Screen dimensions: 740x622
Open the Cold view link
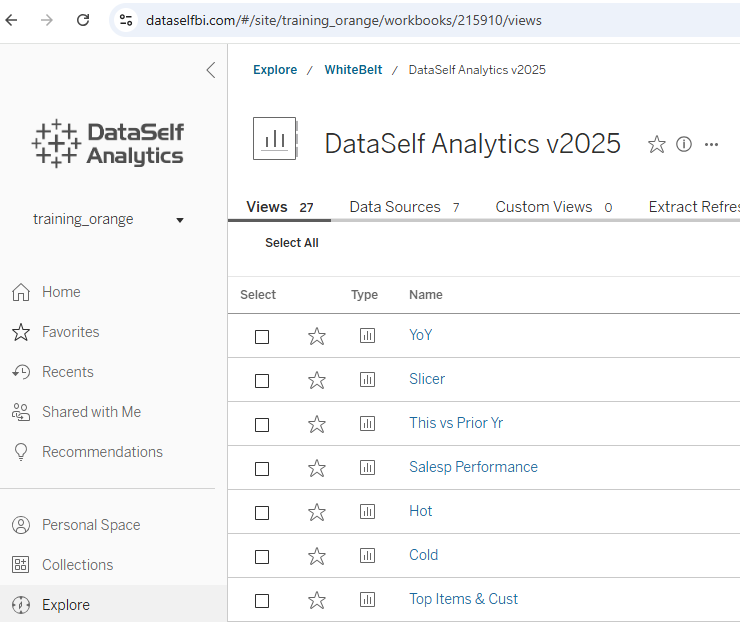coord(423,555)
